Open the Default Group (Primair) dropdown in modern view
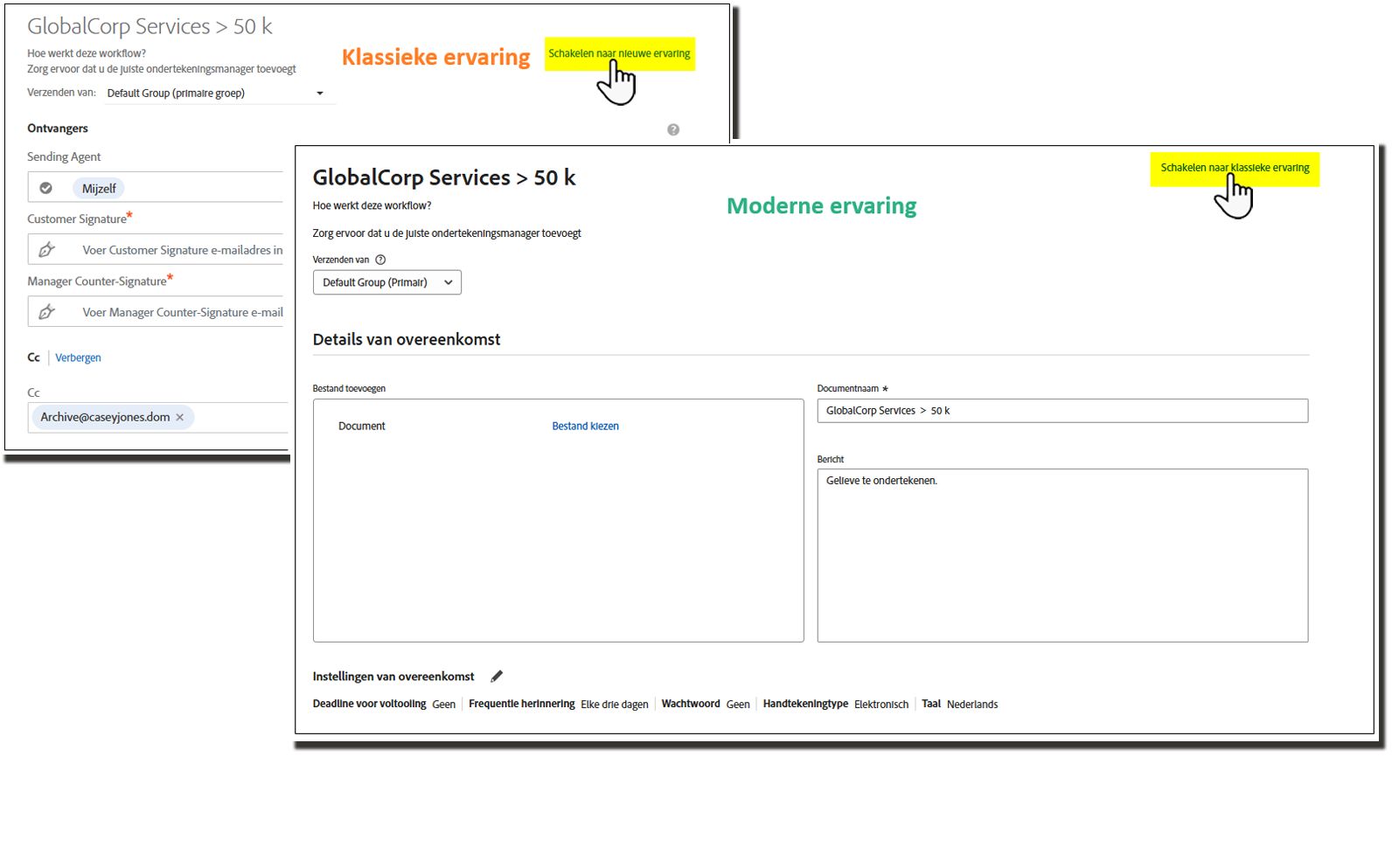 387,282
